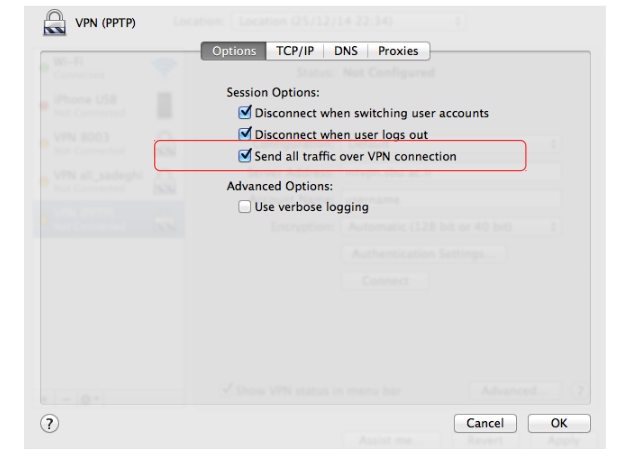
Task: Click the Authentication Settings button
Action: [x=426, y=254]
